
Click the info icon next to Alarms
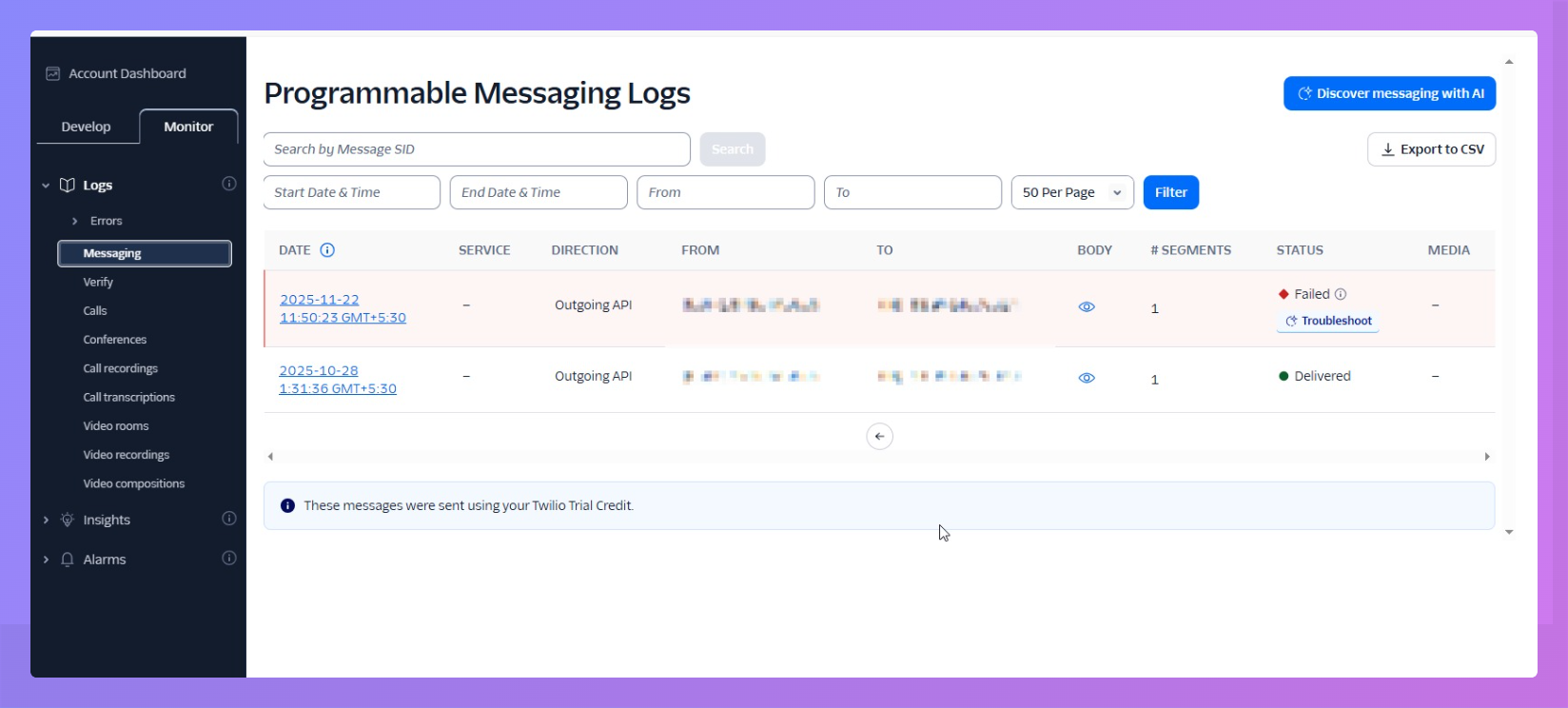[x=229, y=559]
